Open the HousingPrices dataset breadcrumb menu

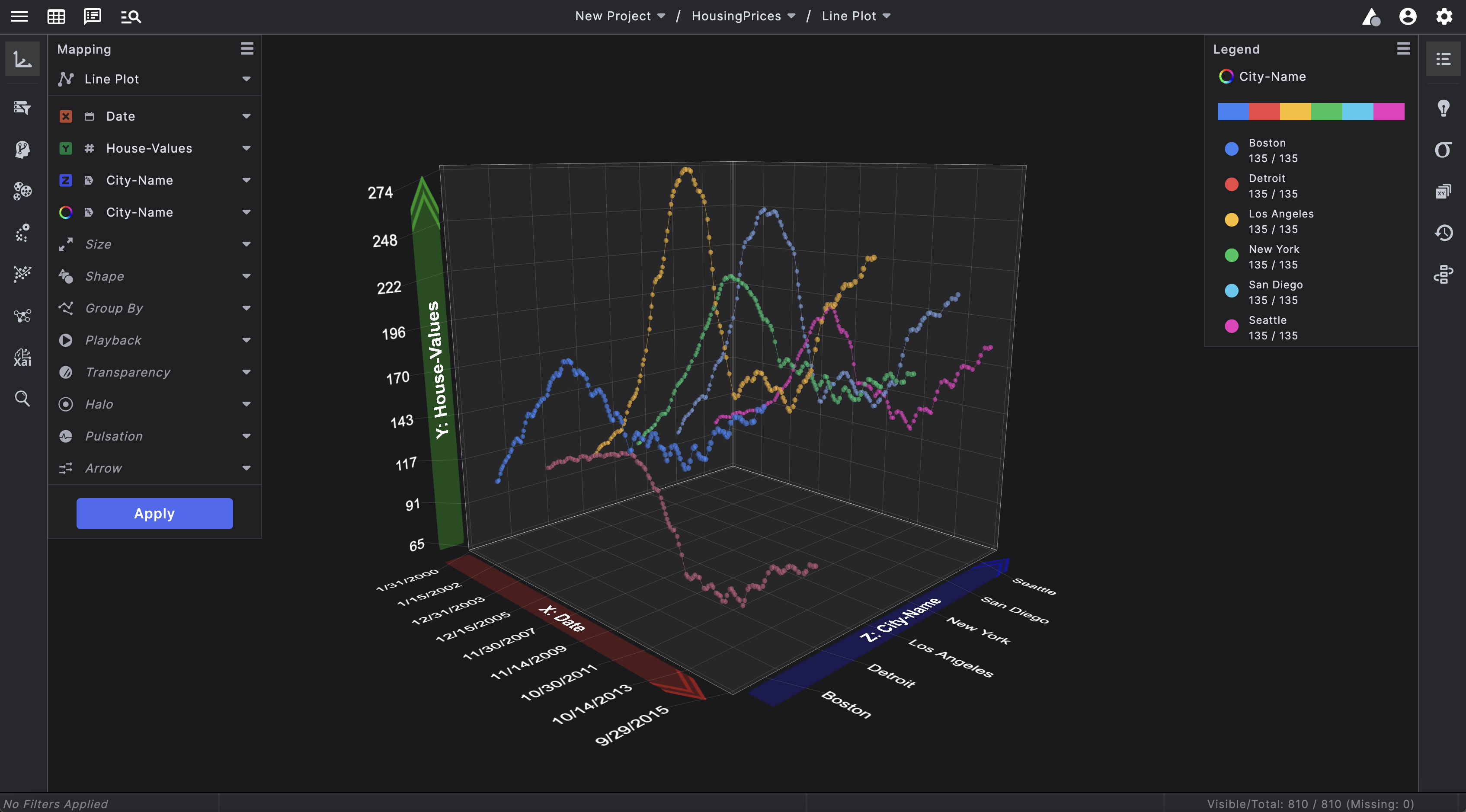(743, 16)
